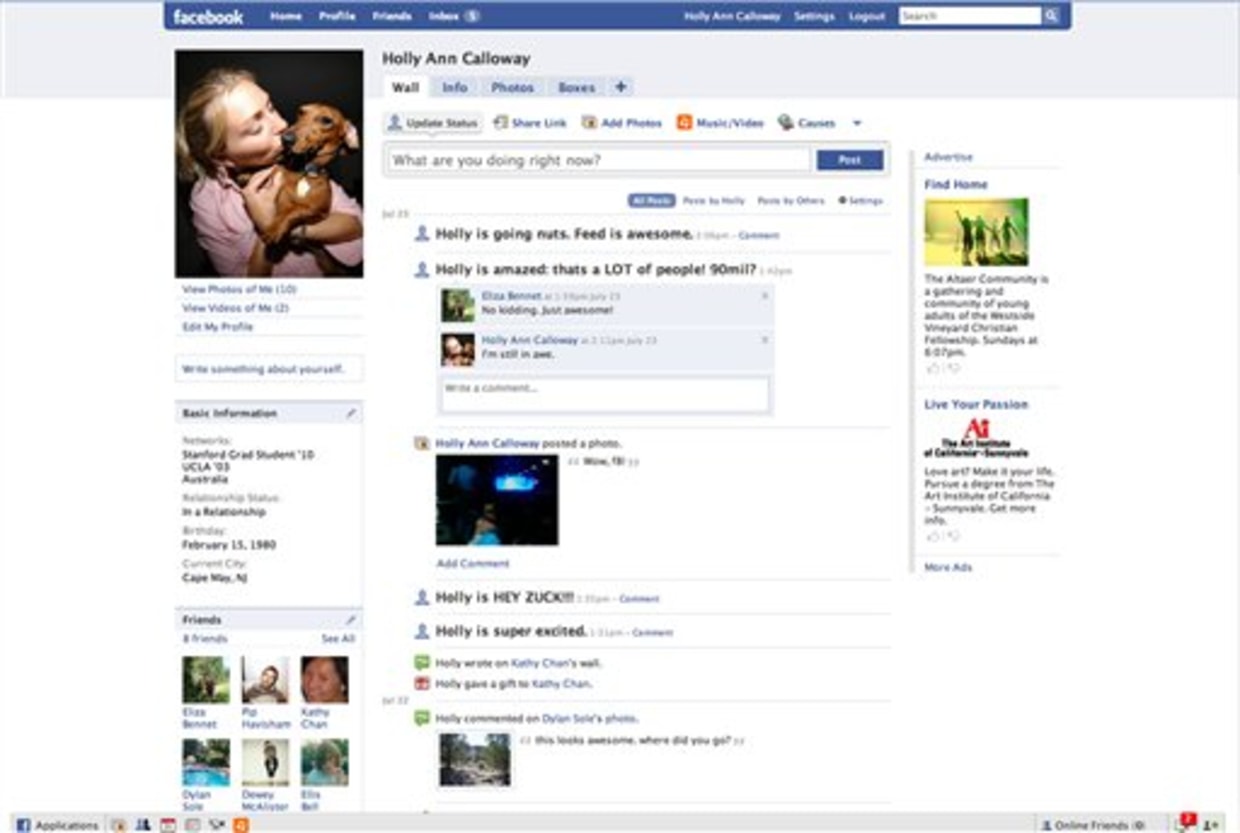Image resolution: width=1240 pixels, height=833 pixels.
Task: Select Add Photos publisher option
Action: point(622,123)
